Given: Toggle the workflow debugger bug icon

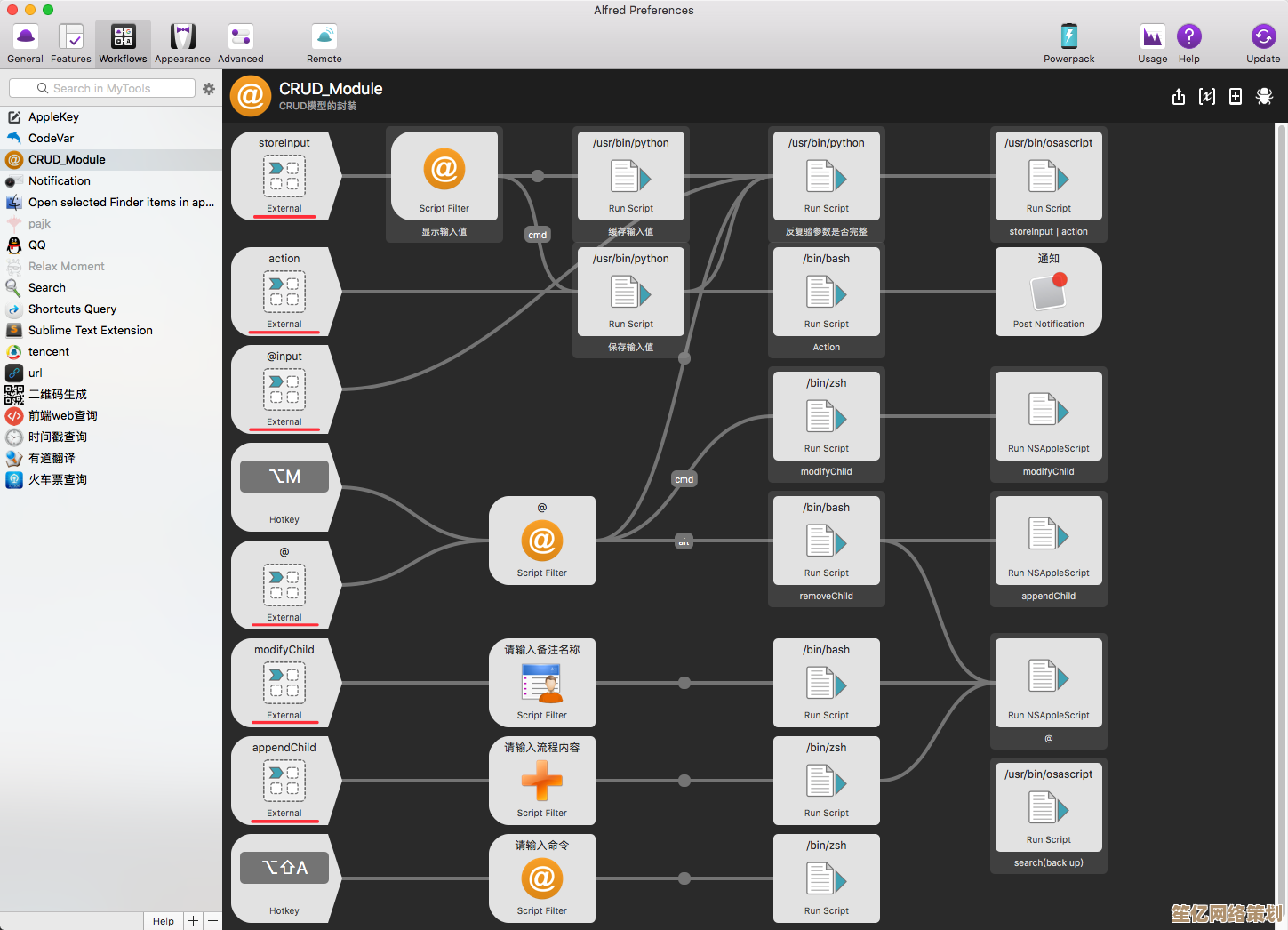Looking at the screenshot, I should [x=1264, y=96].
